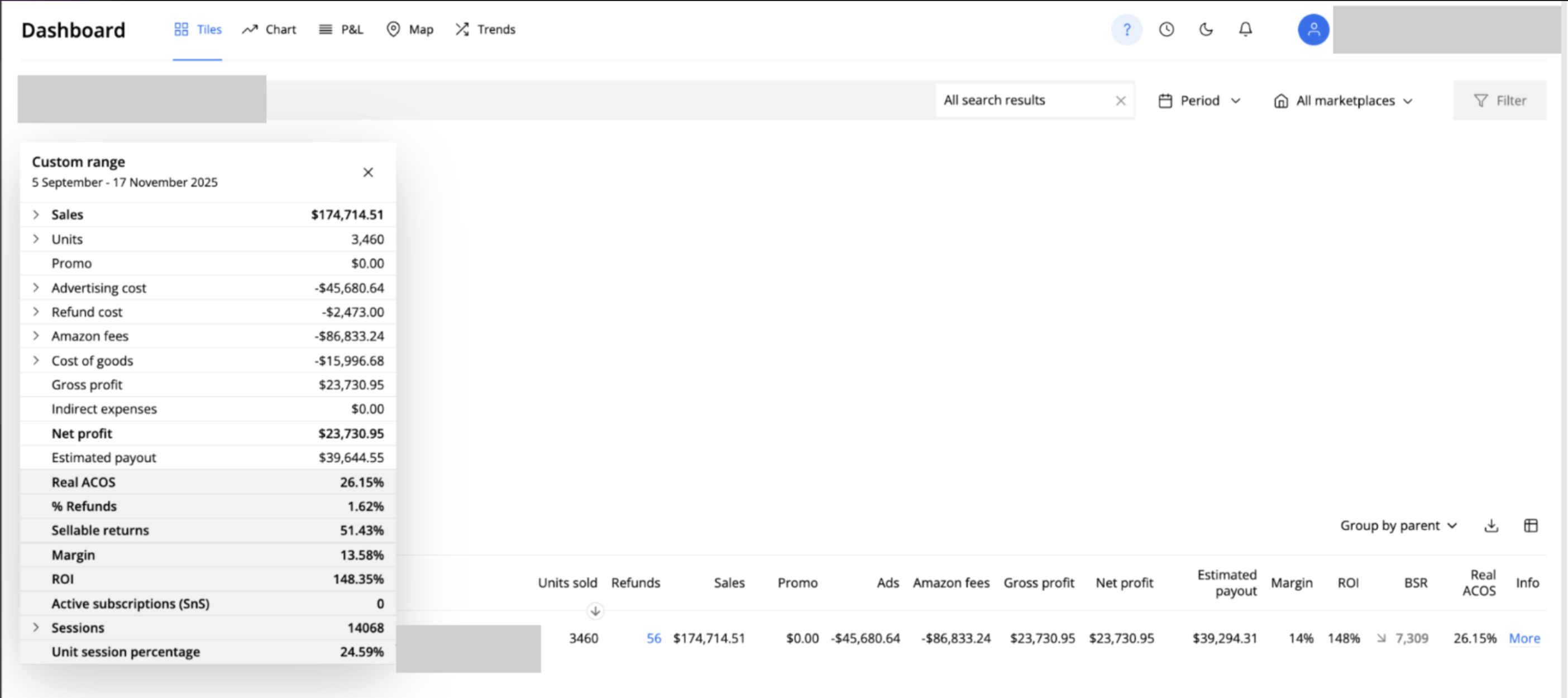Open the notifications bell
This screenshot has height=698, width=1568.
click(1245, 29)
